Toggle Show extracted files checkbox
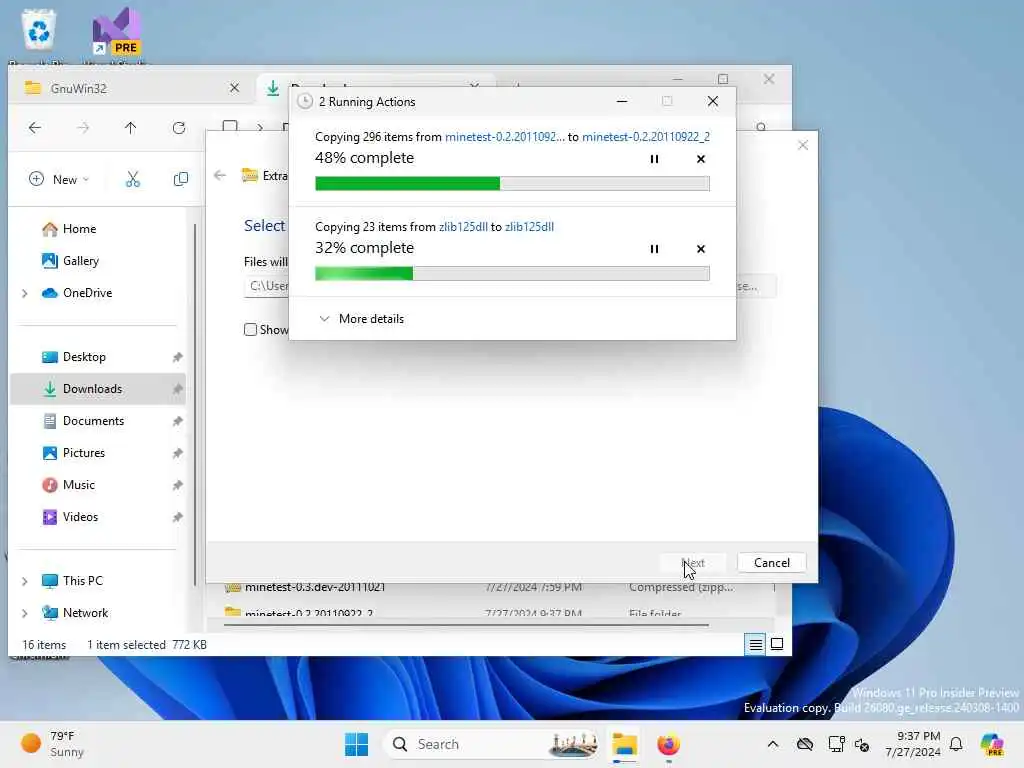The height and width of the screenshot is (768, 1024). (x=250, y=330)
